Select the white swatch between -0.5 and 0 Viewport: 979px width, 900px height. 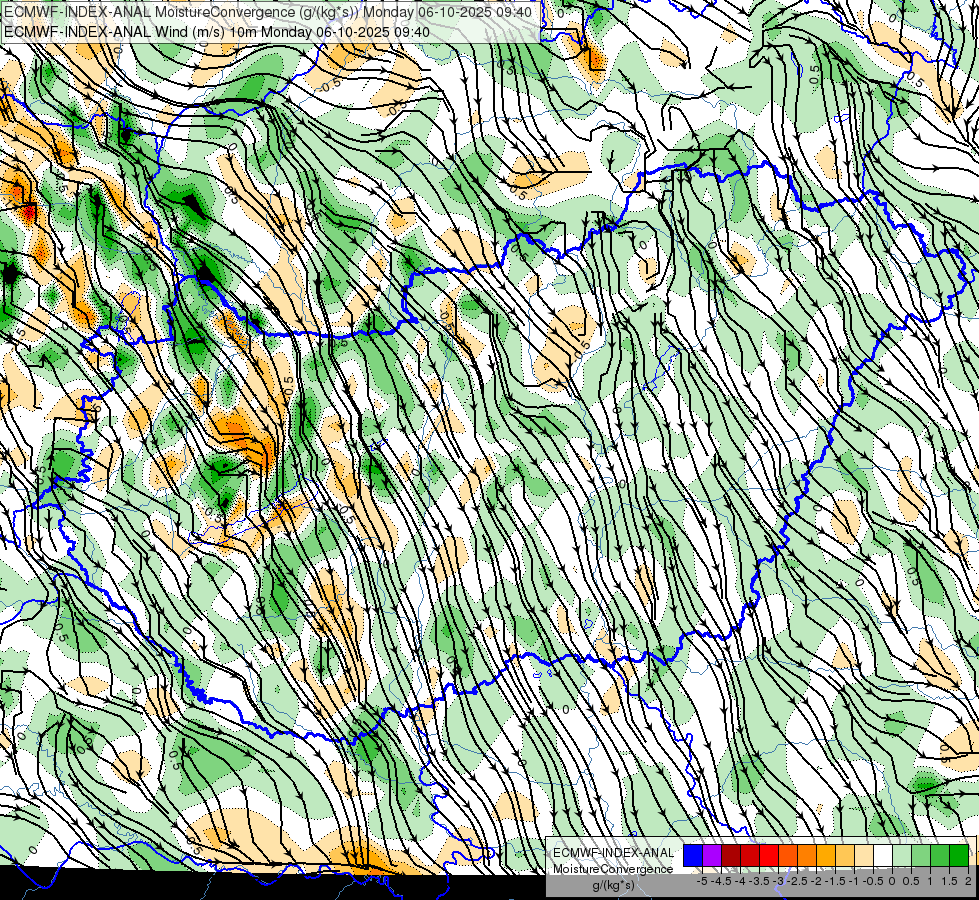882,855
